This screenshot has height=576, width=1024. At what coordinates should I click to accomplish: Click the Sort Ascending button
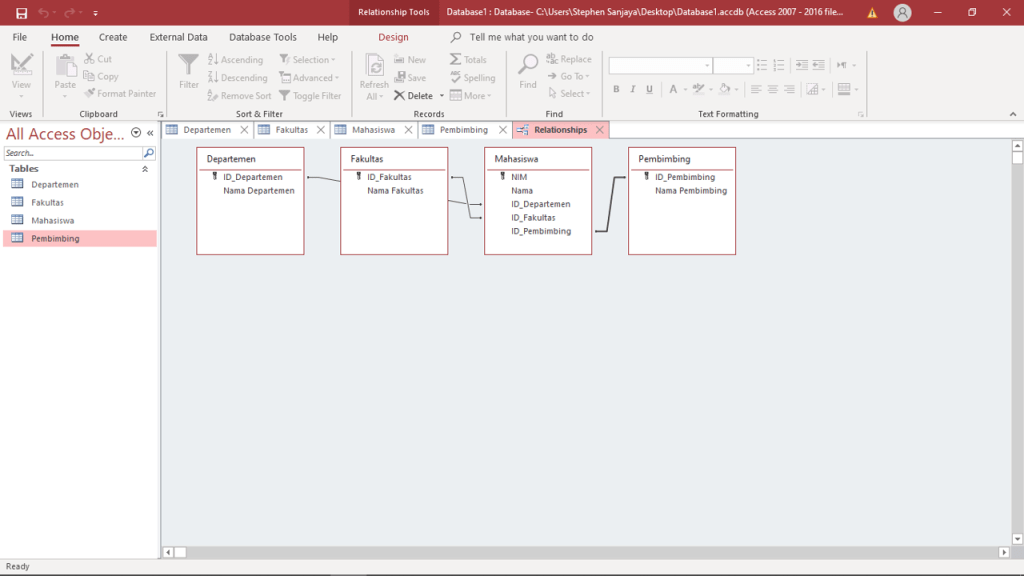236,60
